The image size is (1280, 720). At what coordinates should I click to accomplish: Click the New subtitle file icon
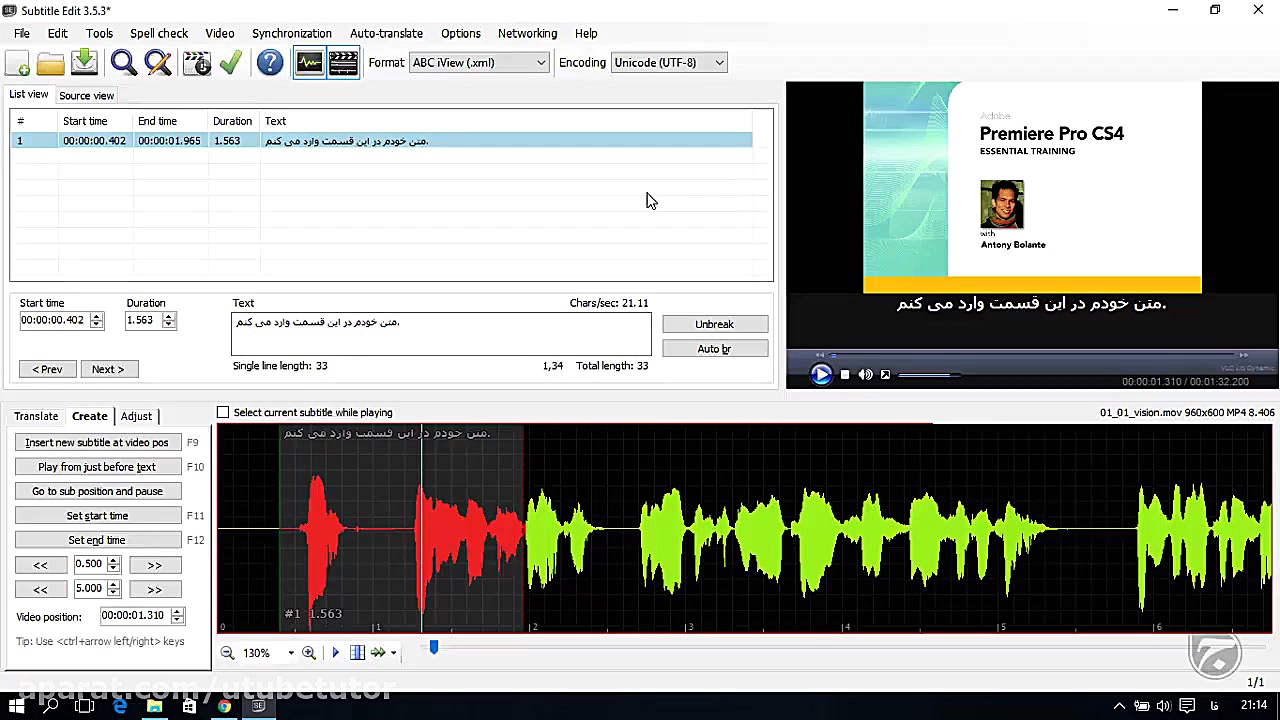(18, 63)
